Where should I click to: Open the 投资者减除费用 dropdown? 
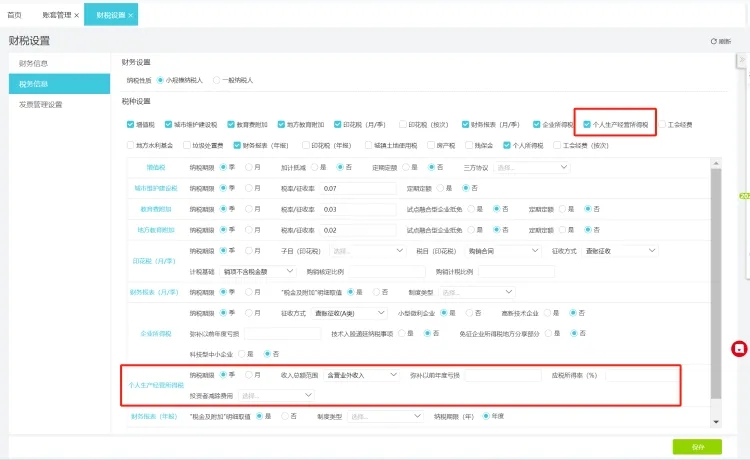click(277, 395)
